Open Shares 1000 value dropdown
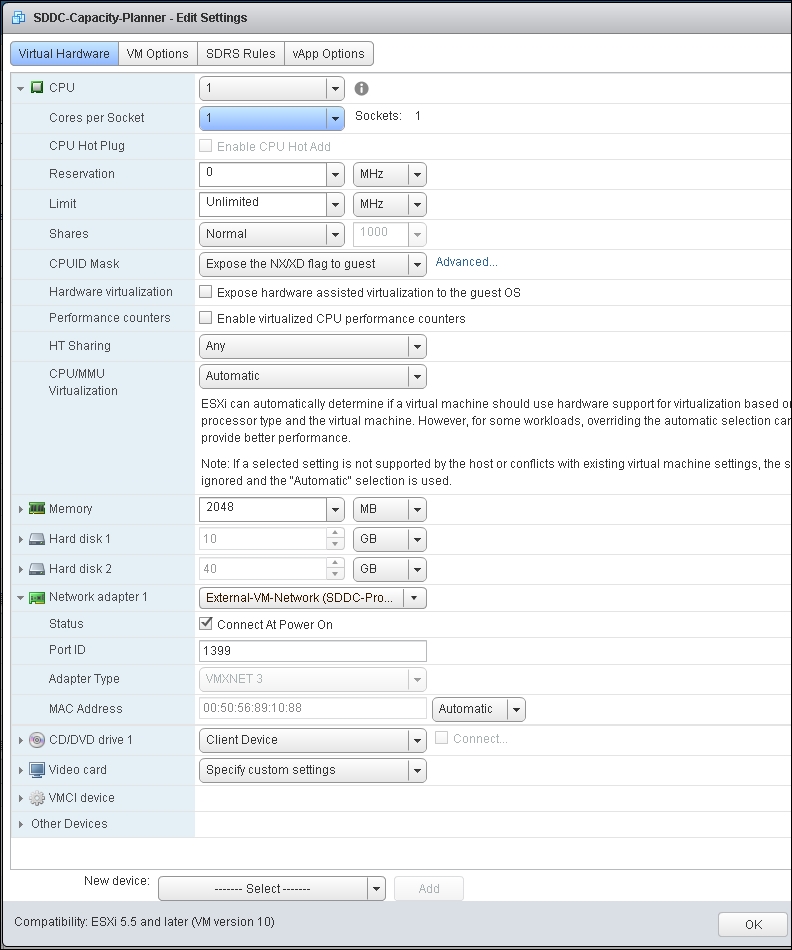 point(417,234)
